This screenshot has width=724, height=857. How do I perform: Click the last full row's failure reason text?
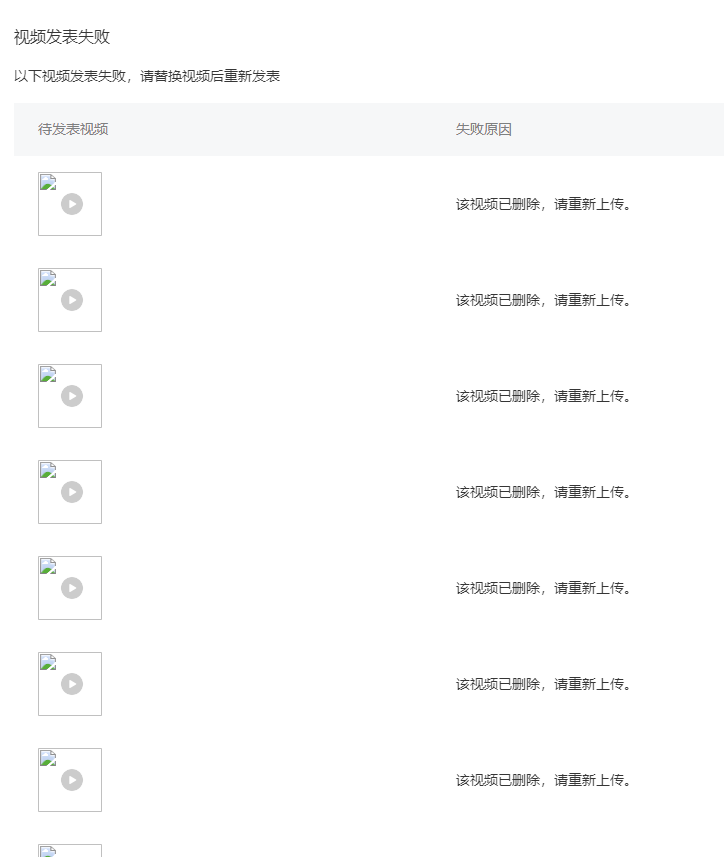543,780
